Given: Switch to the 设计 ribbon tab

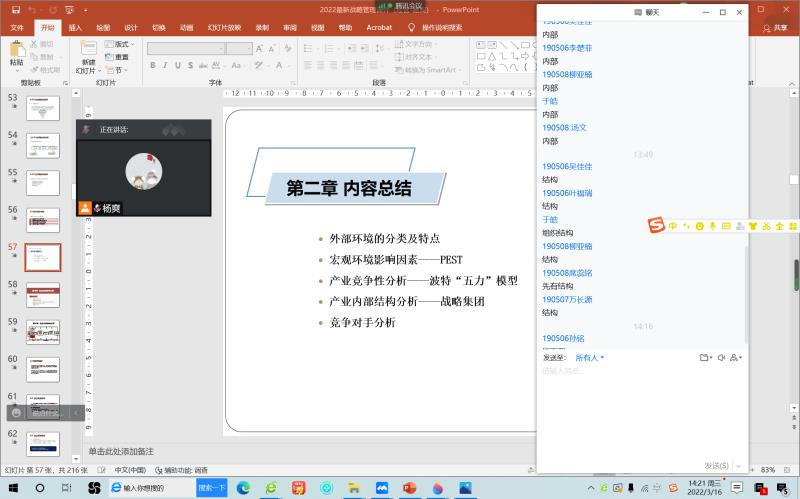Looking at the screenshot, I should click(x=131, y=27).
